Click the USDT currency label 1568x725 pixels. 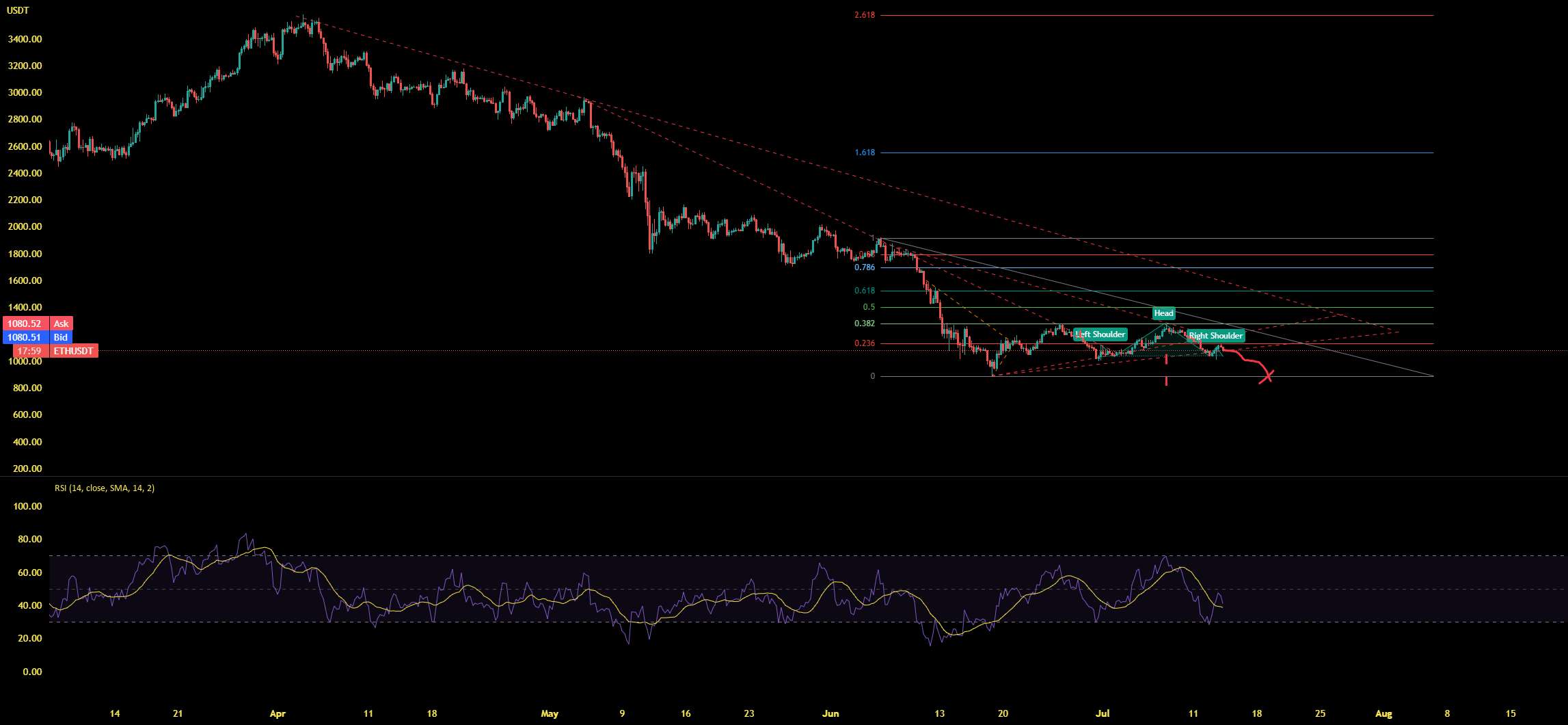click(x=16, y=11)
